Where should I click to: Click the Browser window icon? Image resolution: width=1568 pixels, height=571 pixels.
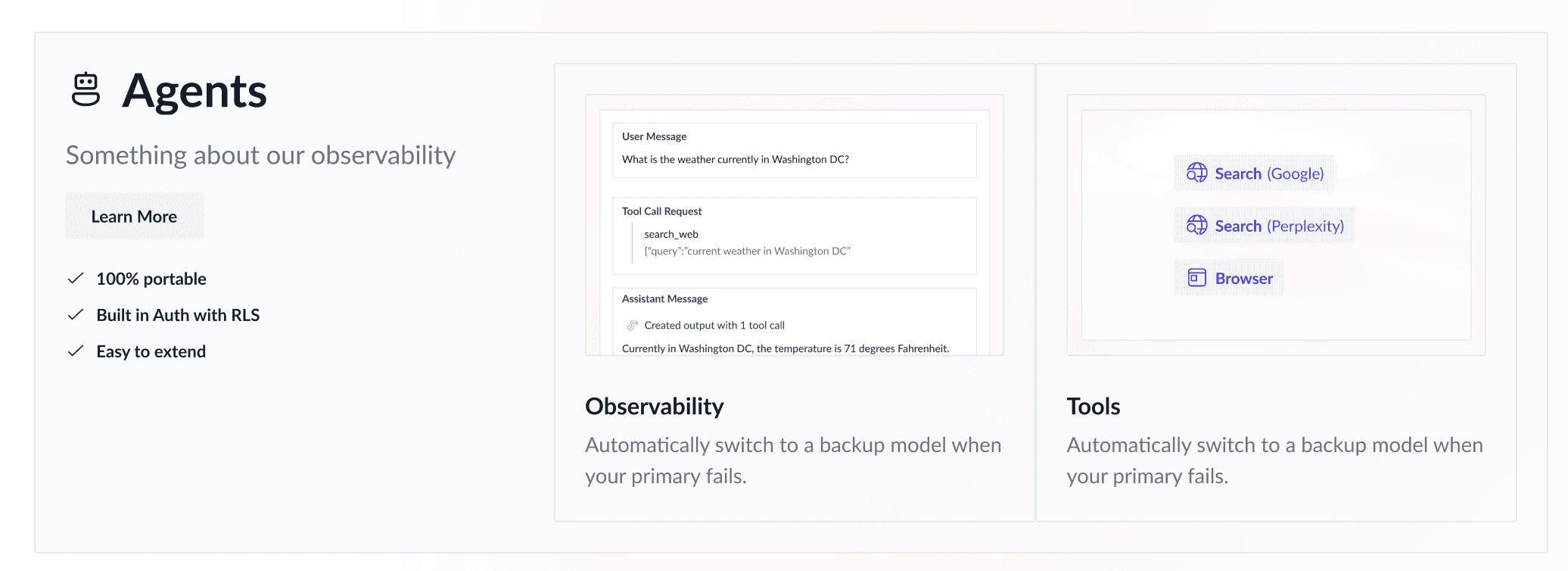(x=1196, y=278)
